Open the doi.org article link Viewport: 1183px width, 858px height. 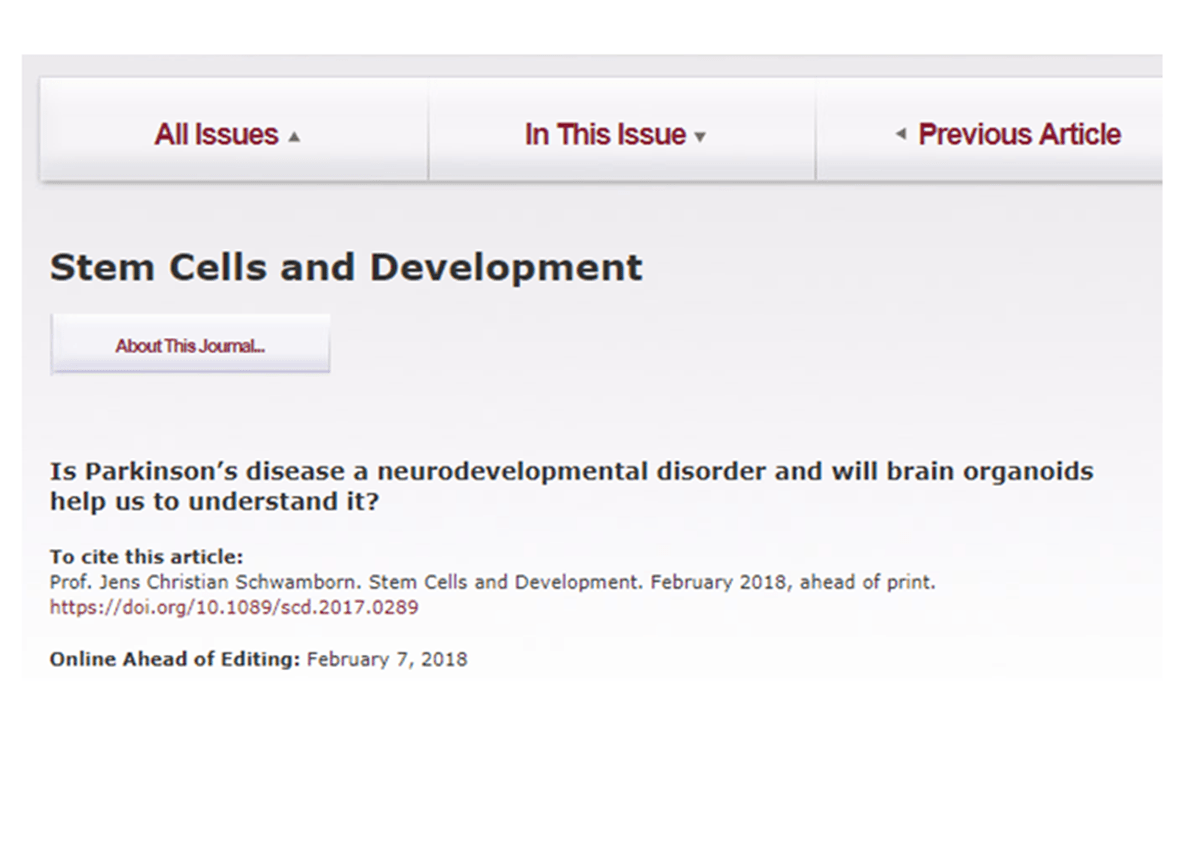point(234,607)
